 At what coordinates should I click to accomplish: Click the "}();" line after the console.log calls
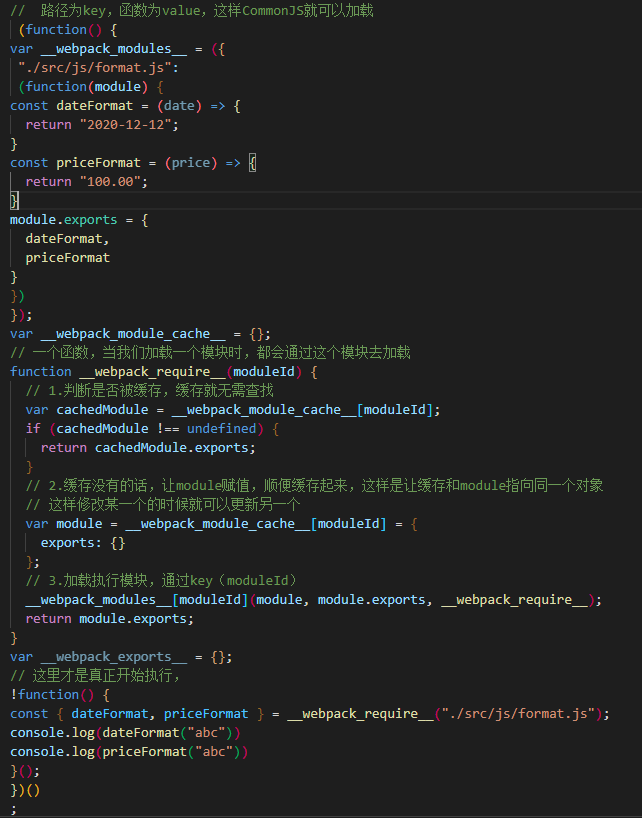25,771
